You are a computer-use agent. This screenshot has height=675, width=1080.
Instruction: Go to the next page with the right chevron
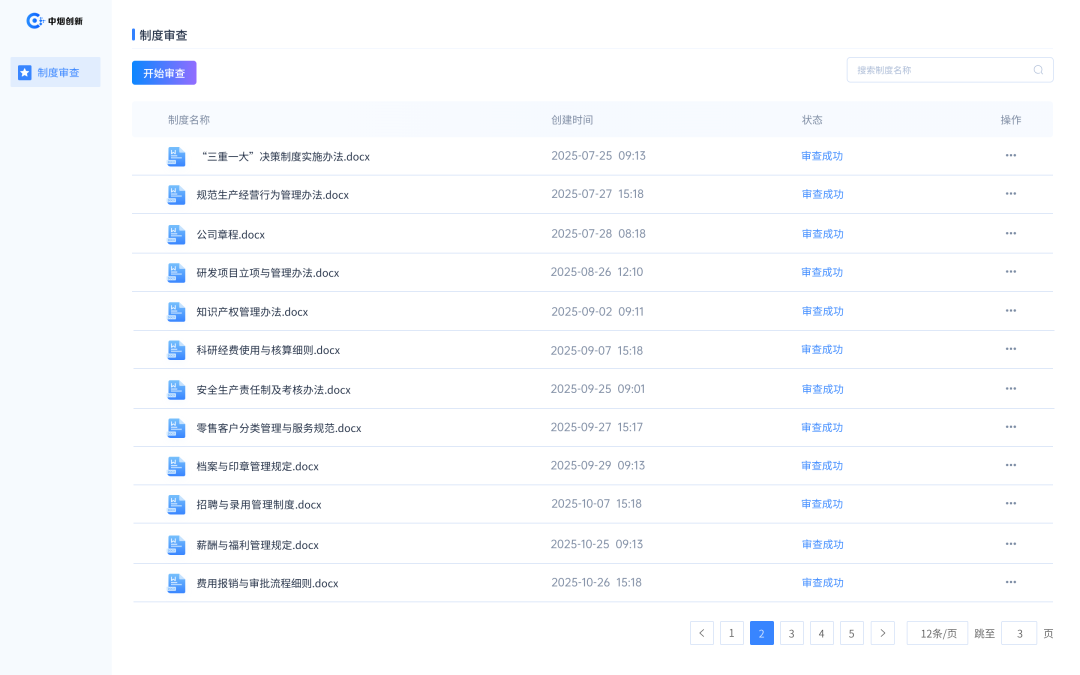coord(882,633)
